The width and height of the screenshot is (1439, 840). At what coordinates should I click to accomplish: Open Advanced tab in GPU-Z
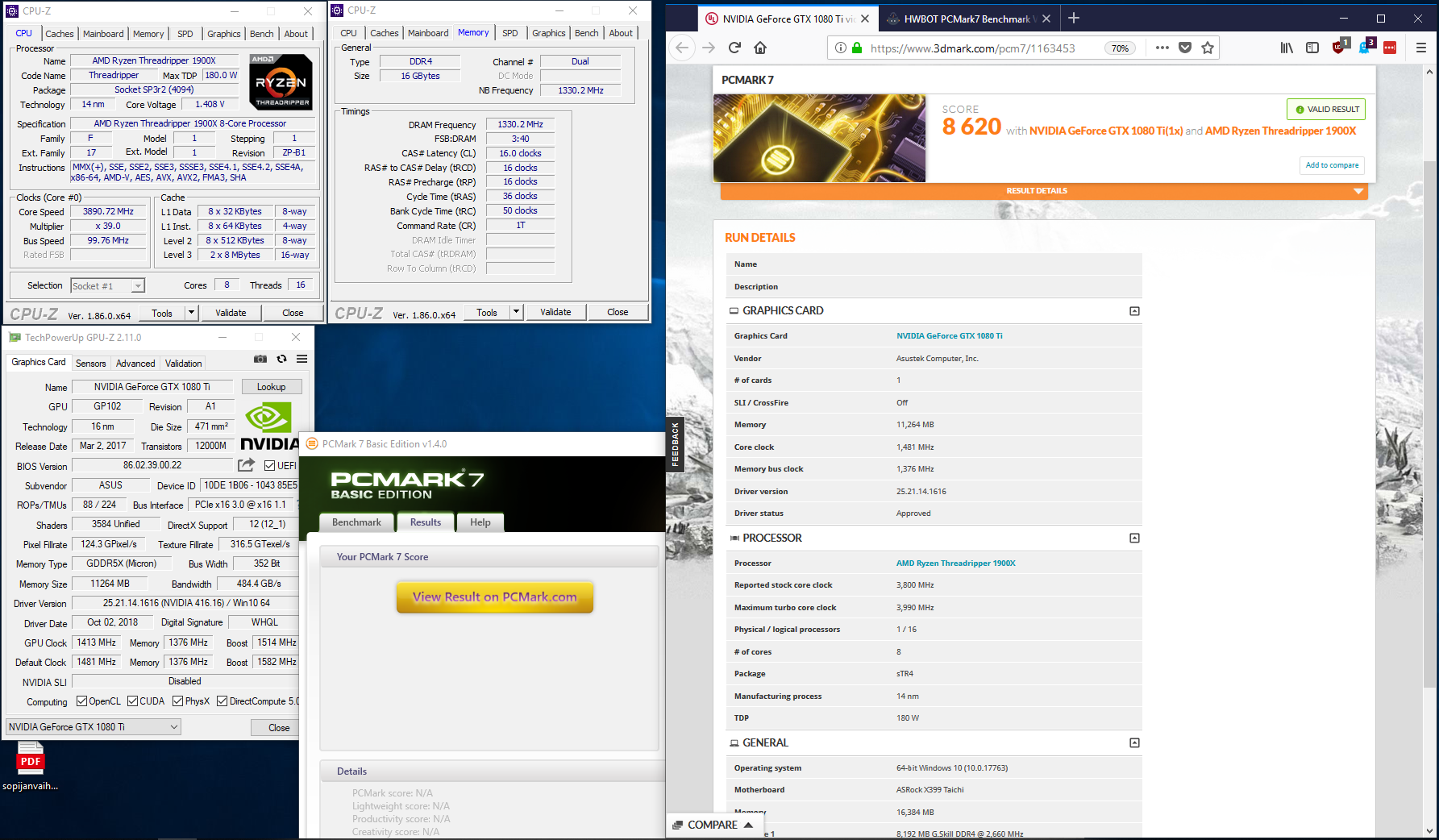135,364
